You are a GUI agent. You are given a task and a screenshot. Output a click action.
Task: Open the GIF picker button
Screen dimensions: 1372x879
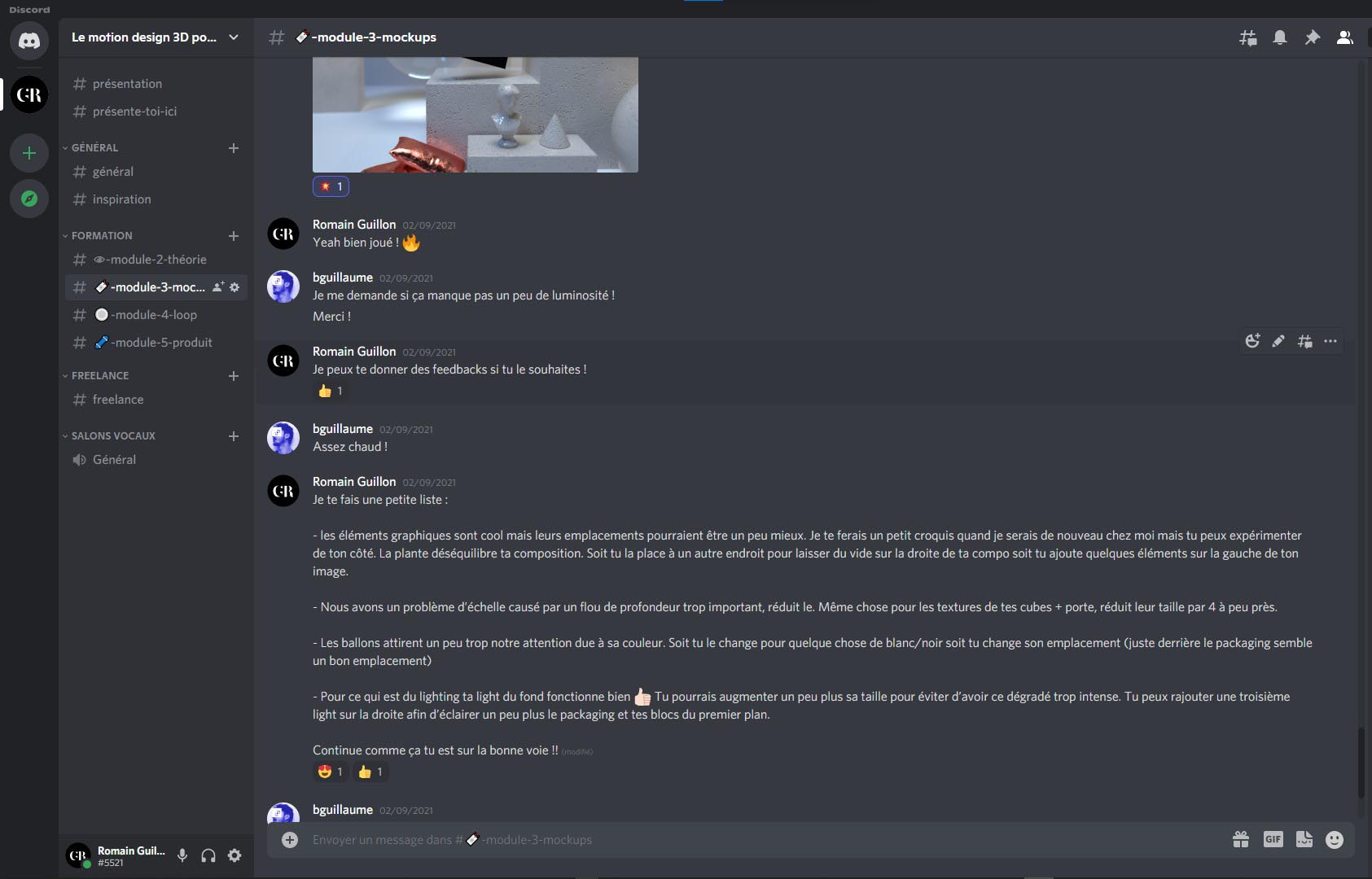(x=1273, y=839)
